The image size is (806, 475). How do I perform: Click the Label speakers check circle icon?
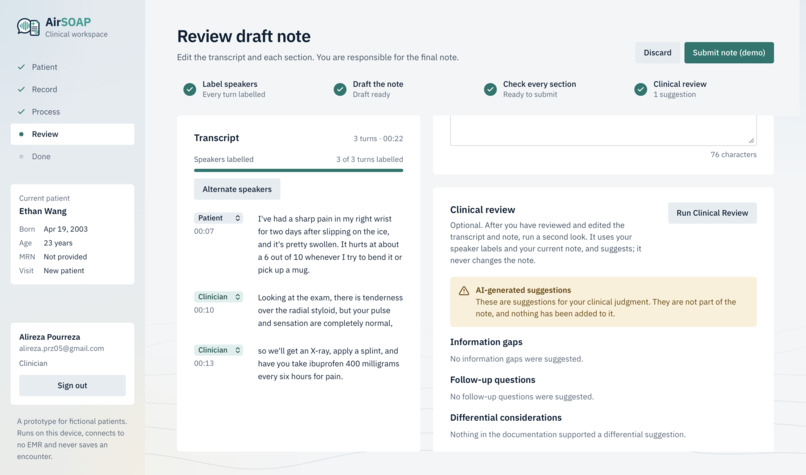click(x=190, y=89)
